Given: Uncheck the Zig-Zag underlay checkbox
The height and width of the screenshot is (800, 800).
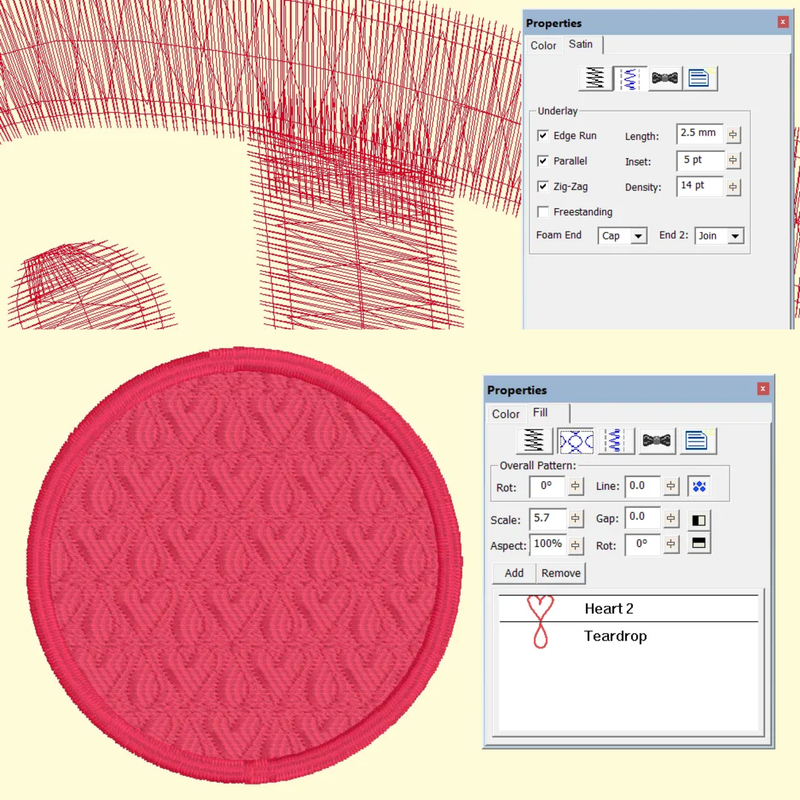Looking at the screenshot, I should 543,187.
